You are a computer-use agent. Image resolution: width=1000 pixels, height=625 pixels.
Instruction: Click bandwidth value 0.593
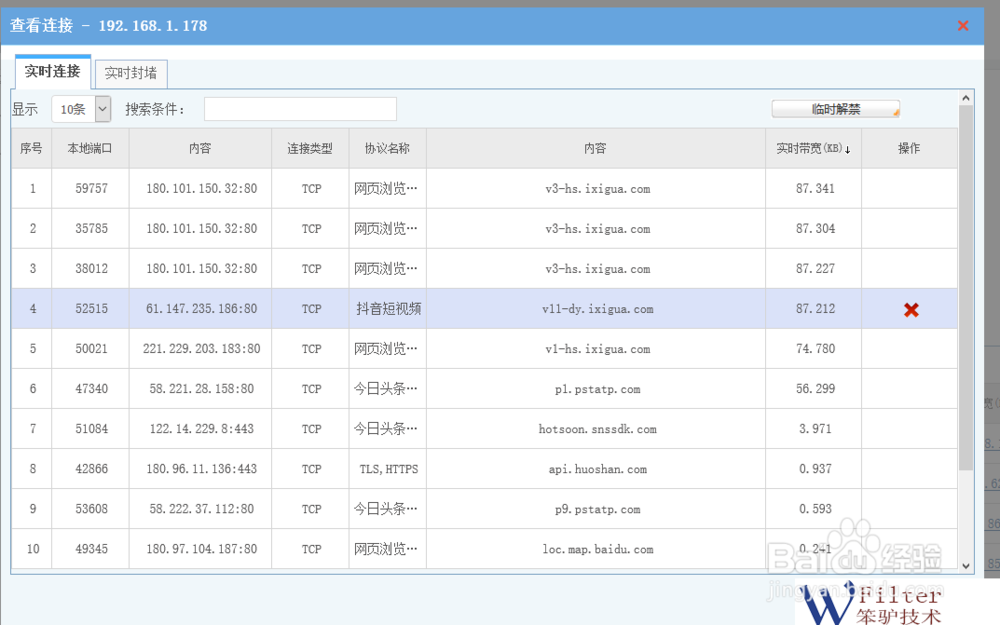coord(814,509)
